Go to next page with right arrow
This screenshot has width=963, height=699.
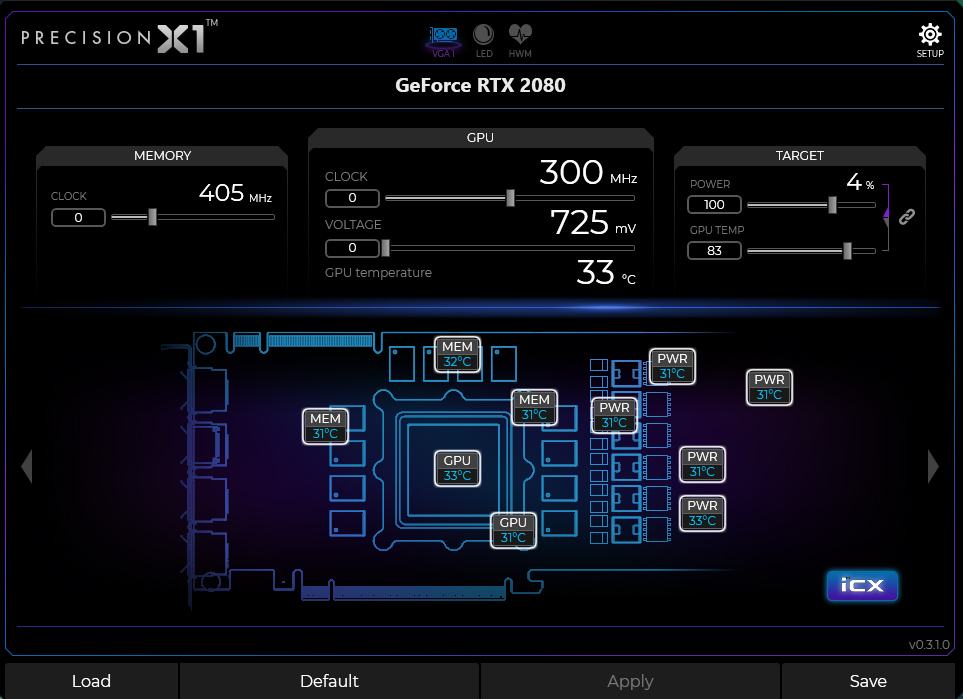(933, 466)
